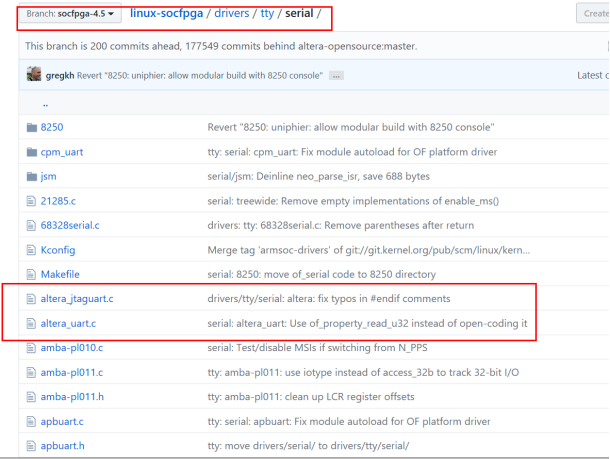Open the amba-pl011.c file
The image size is (610, 459).
[72, 373]
